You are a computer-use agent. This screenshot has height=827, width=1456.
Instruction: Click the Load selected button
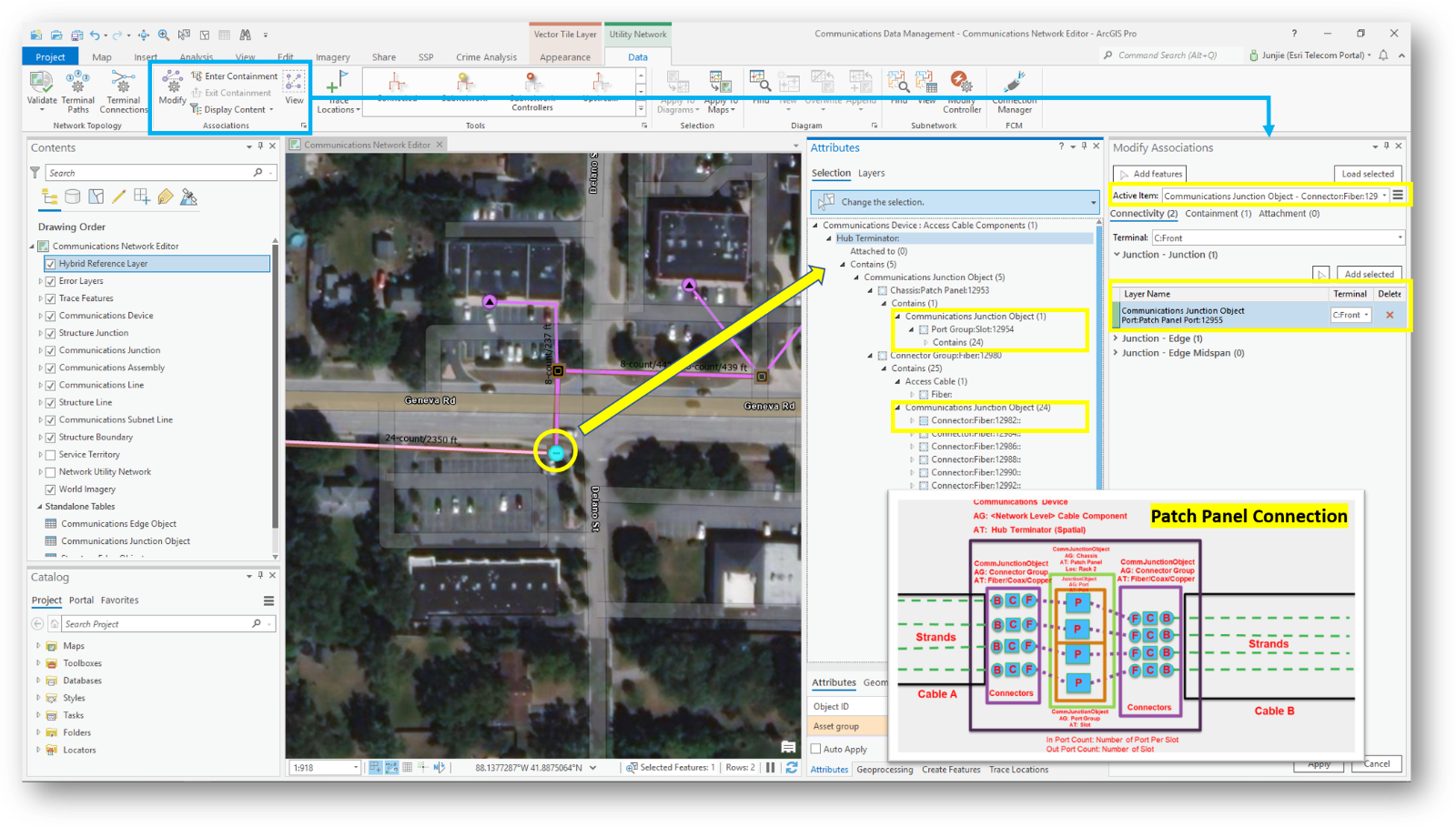[1369, 173]
